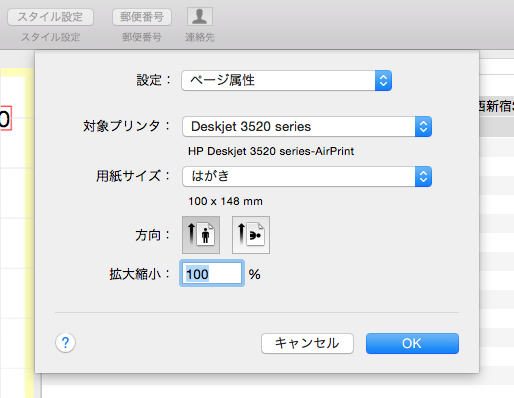
Task: Click the blue arrows on the printer popup
Action: tap(423, 127)
